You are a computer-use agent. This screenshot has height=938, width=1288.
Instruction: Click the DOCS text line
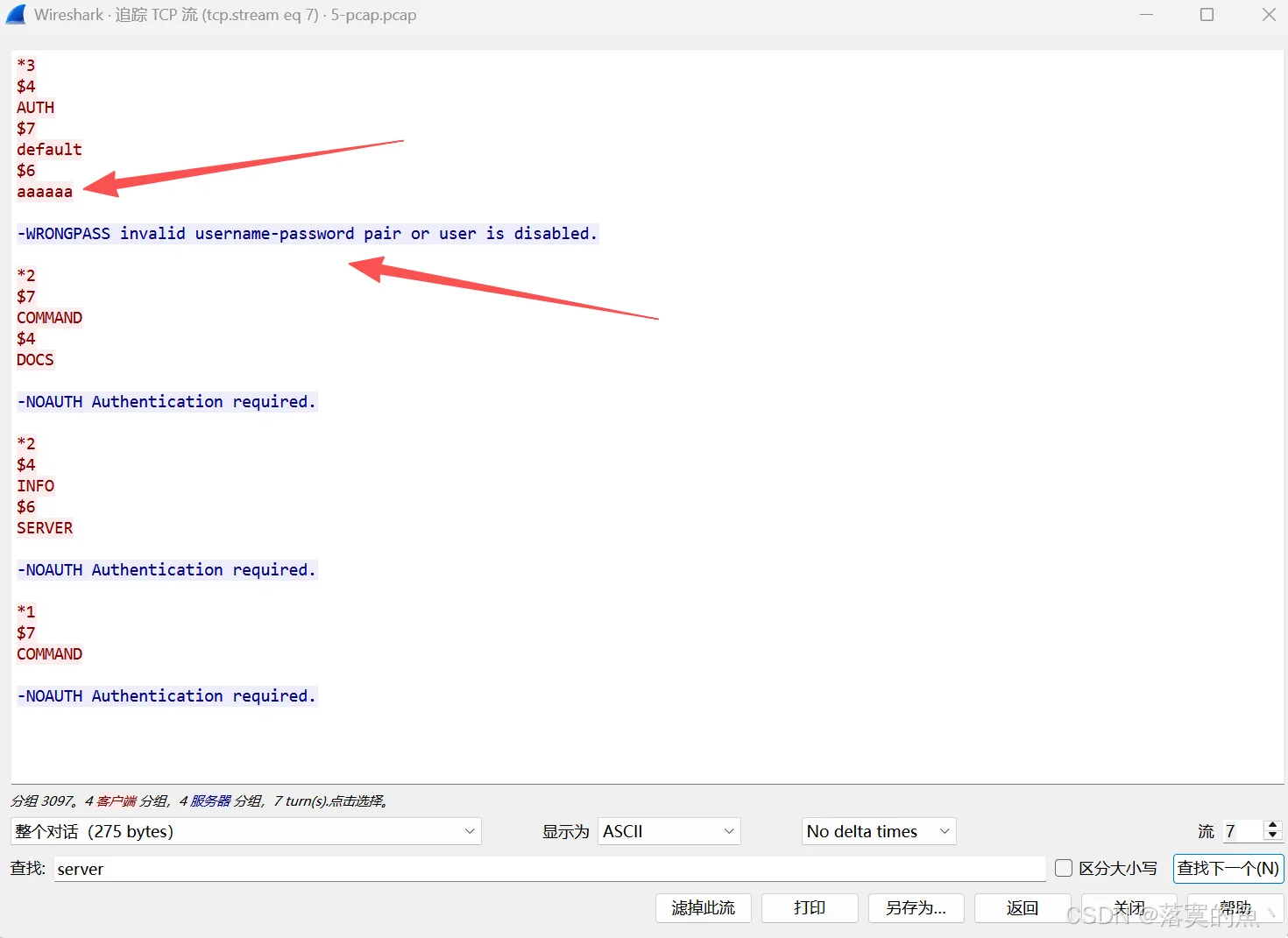click(x=35, y=360)
